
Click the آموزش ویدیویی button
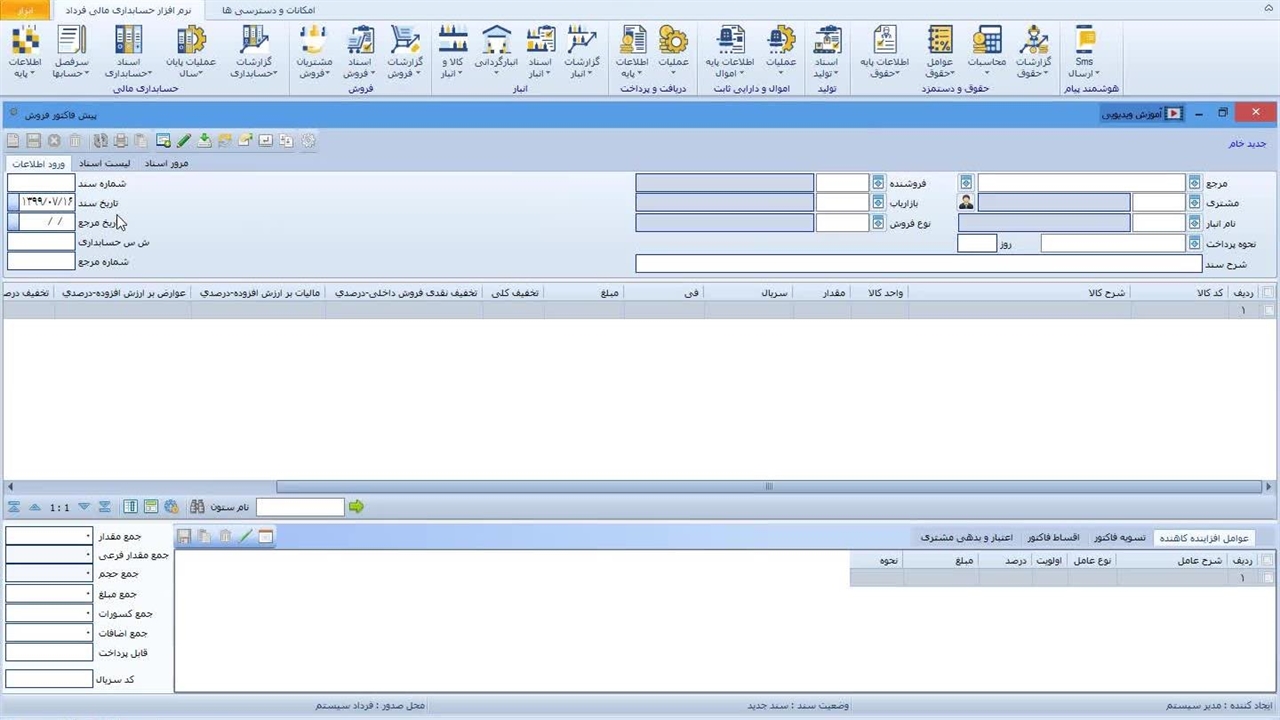(x=1141, y=114)
